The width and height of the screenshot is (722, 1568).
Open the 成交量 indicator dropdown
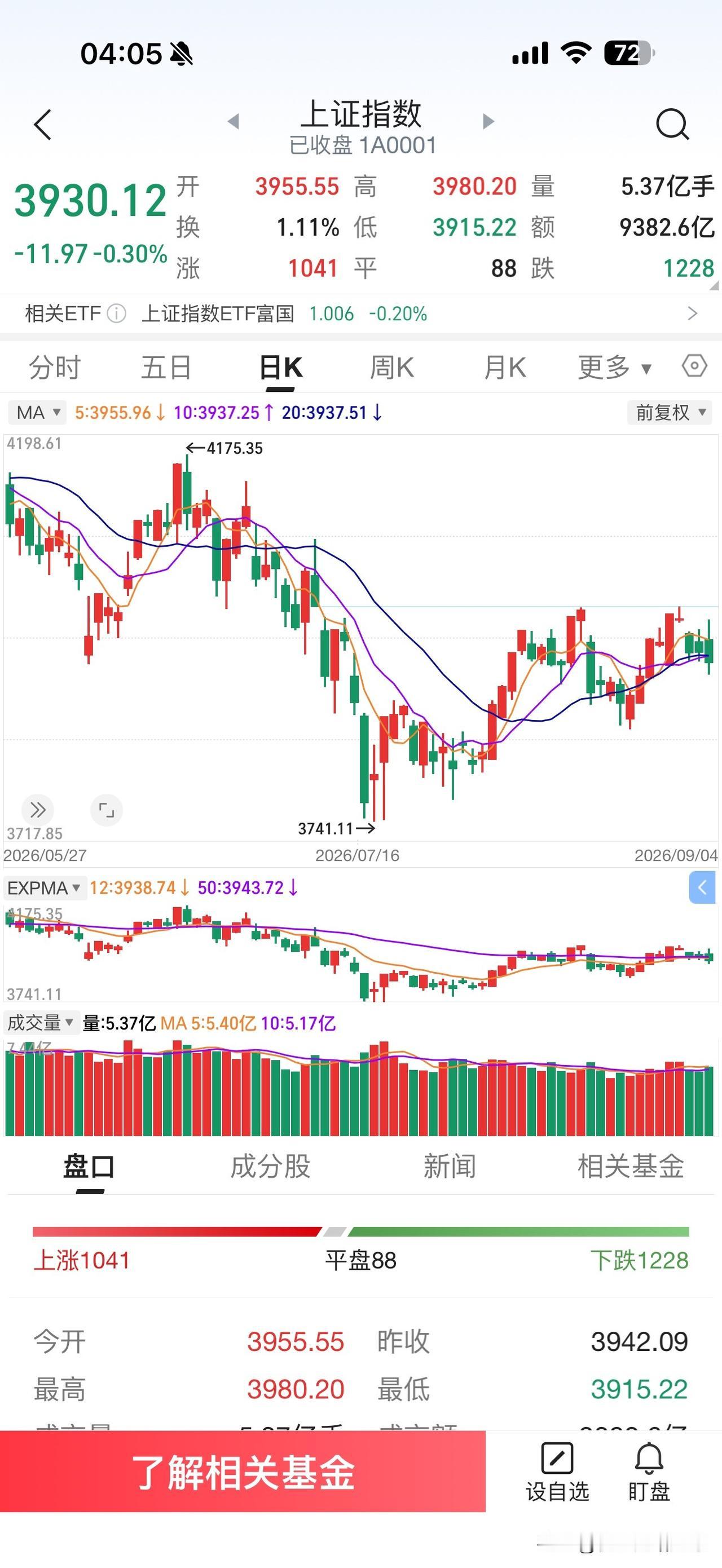point(40,1023)
